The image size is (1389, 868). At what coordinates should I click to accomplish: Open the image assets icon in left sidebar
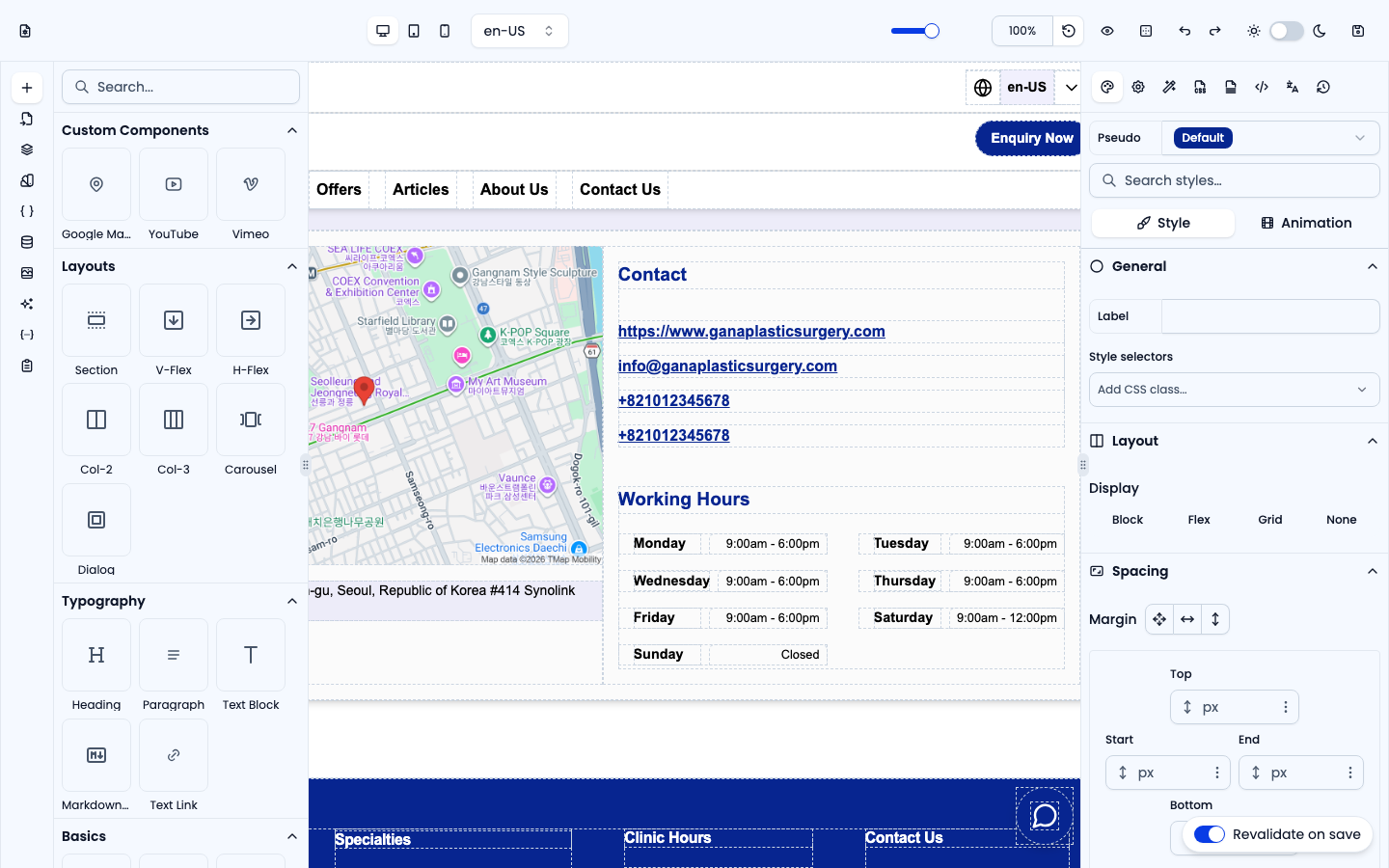(27, 273)
